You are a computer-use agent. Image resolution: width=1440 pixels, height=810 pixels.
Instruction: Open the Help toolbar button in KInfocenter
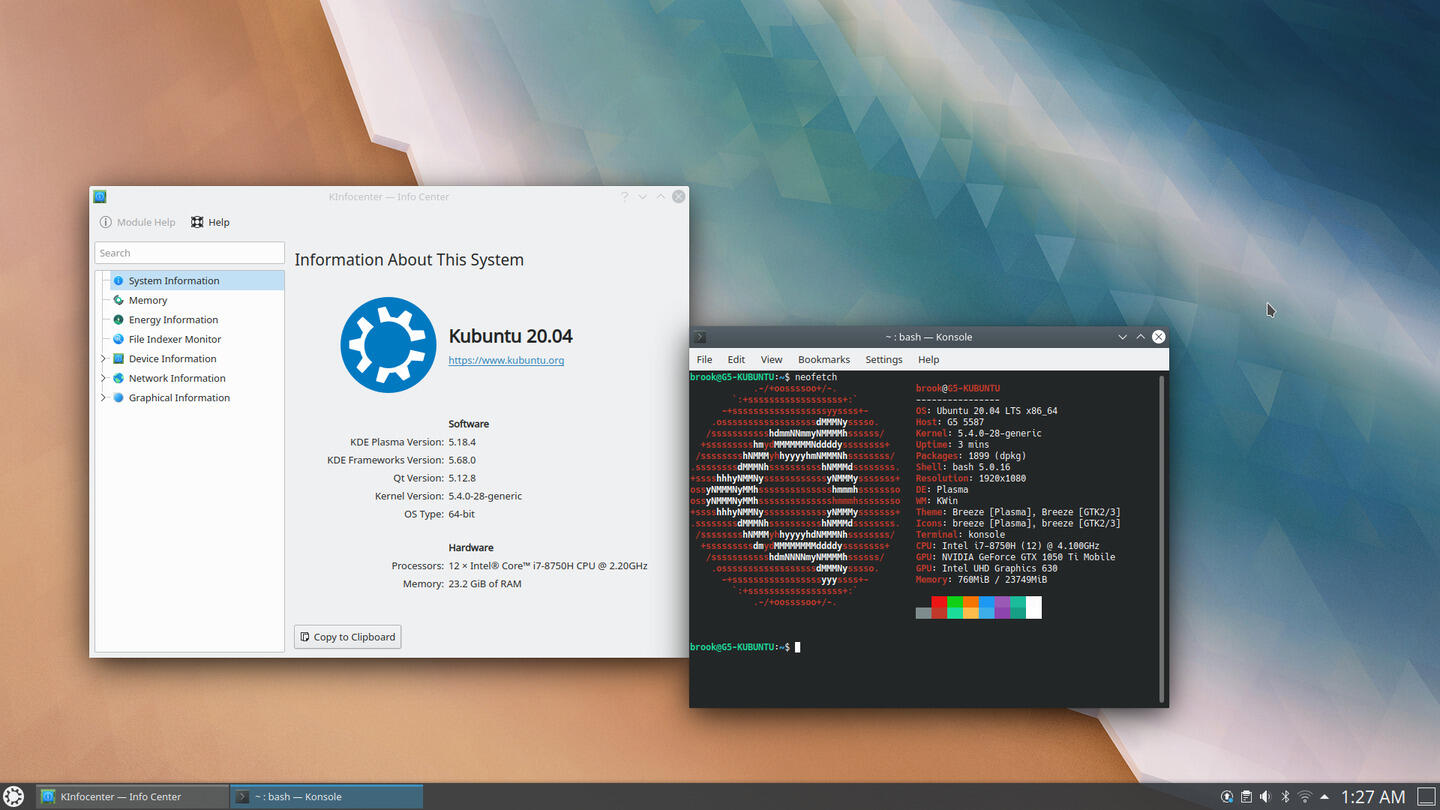[210, 222]
